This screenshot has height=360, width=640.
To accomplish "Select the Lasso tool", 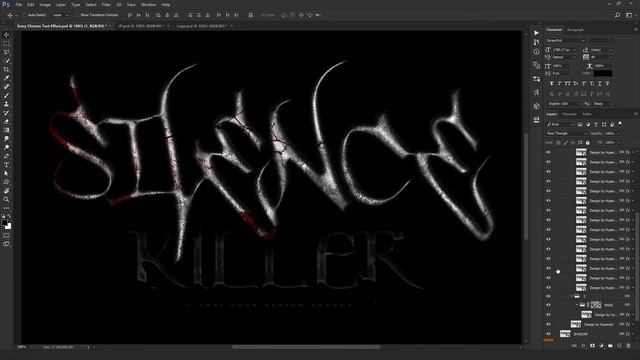I will pyautogui.click(x=7, y=52).
